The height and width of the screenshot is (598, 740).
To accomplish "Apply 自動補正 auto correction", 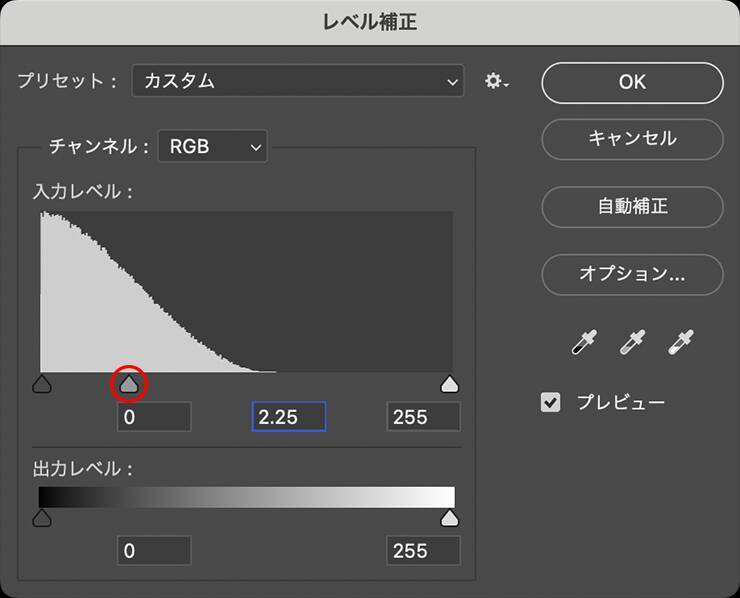I will pos(632,207).
